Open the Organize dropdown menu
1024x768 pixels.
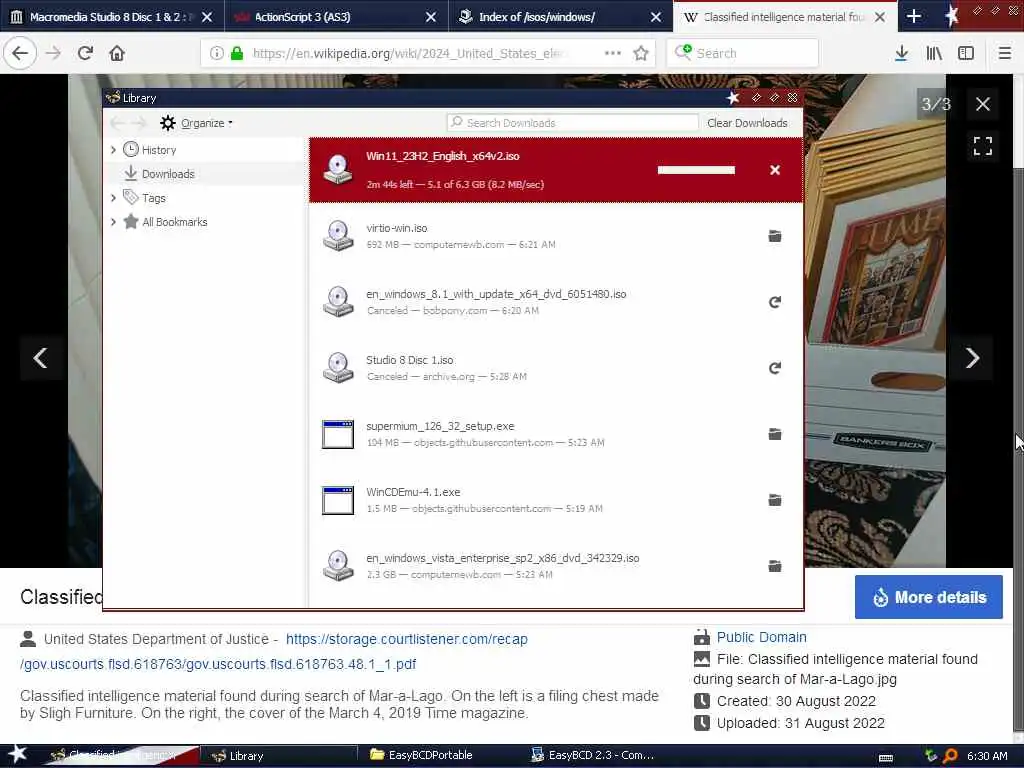(x=197, y=123)
